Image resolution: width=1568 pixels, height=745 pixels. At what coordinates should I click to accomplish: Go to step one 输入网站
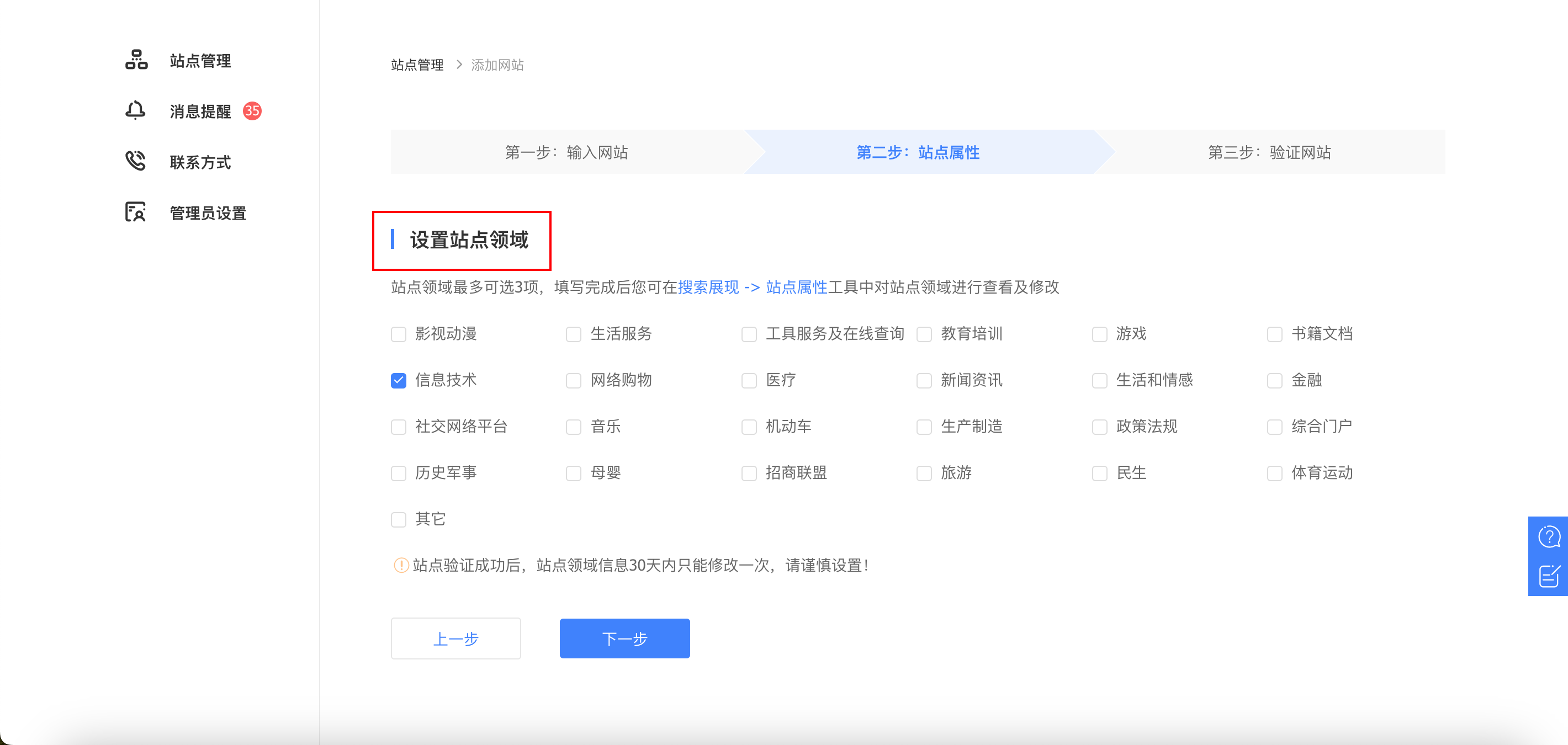tap(566, 152)
